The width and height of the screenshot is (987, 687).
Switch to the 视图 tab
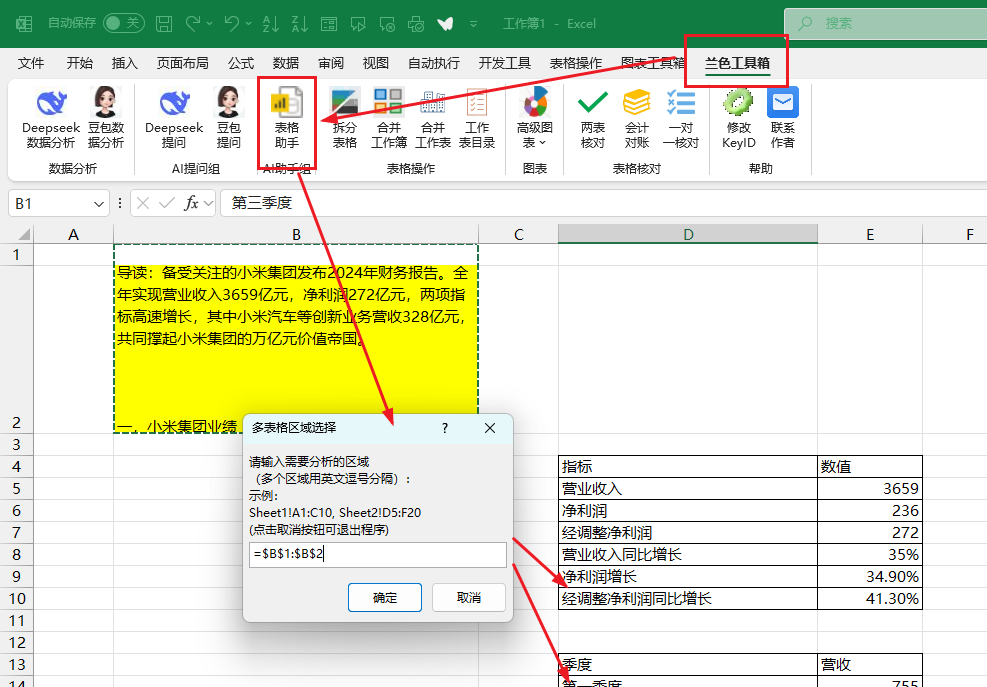pos(376,63)
